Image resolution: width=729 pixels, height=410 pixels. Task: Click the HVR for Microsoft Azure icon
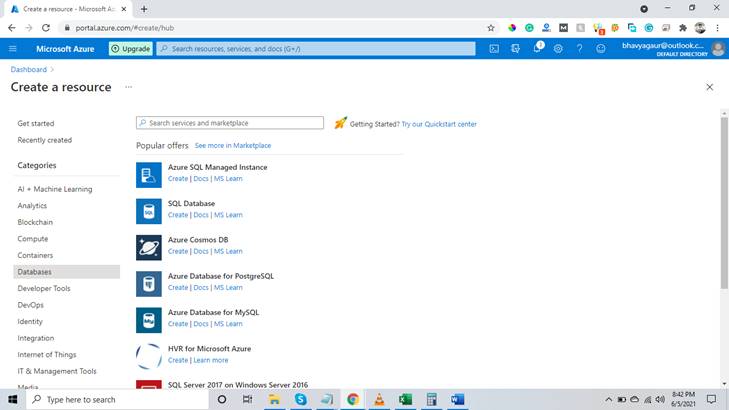click(149, 356)
